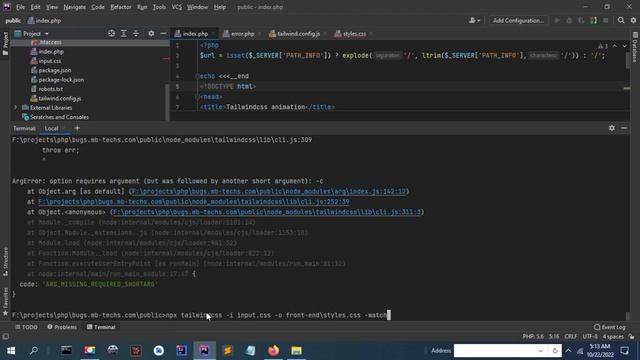Open the Code menu
Viewport: 640px width, 360px height.
(98, 7)
